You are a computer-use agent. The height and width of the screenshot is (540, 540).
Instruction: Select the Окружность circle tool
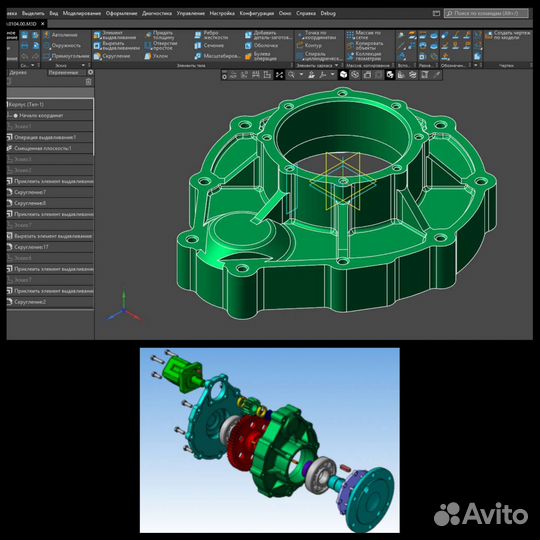click(x=62, y=45)
